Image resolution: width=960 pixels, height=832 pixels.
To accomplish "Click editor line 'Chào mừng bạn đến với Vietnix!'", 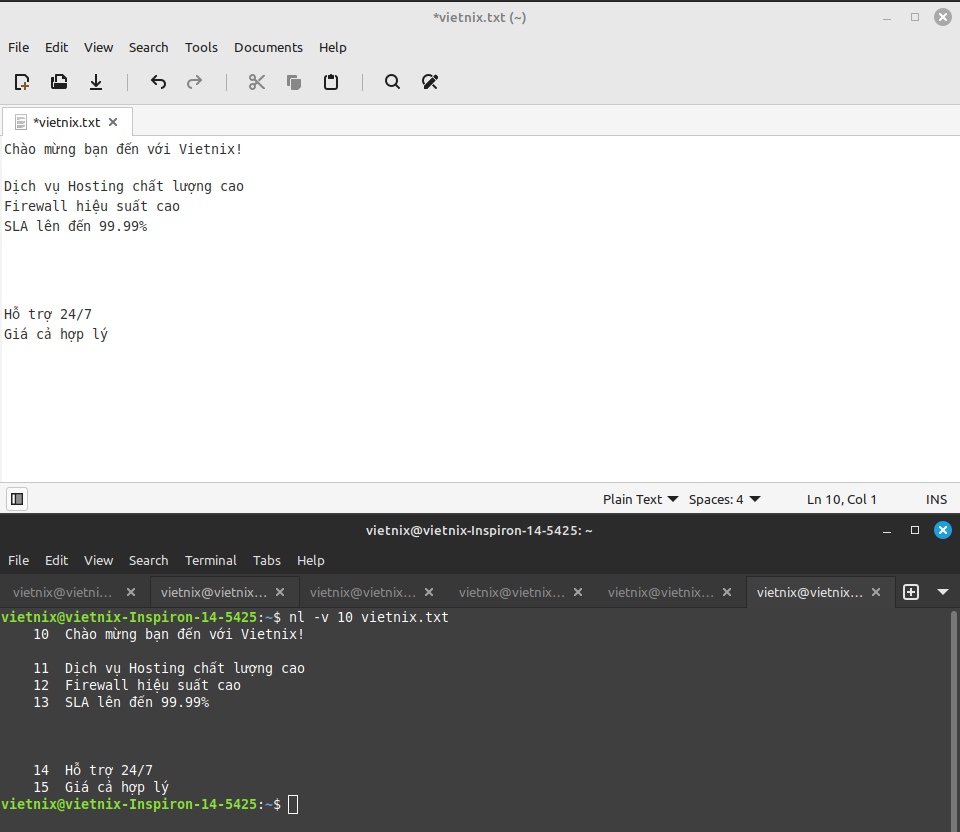I will point(123,149).
